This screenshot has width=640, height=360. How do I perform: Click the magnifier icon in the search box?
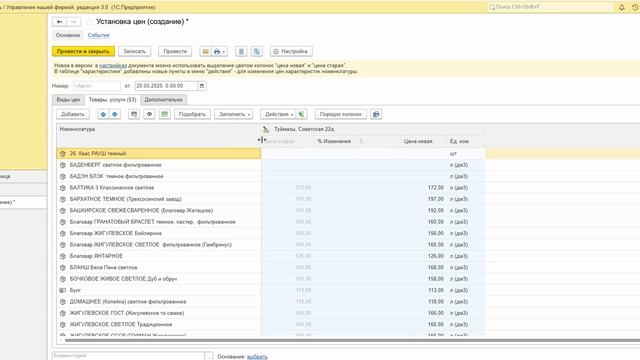tap(492, 7)
